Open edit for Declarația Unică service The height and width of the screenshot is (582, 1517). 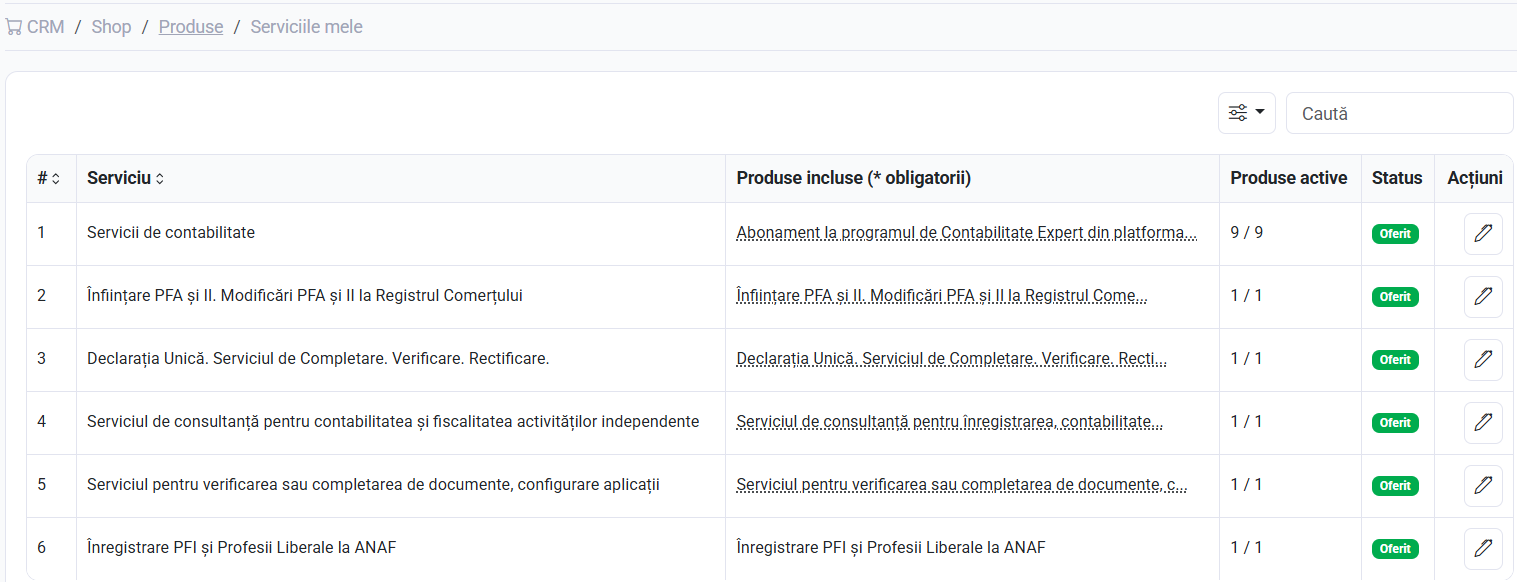pos(1483,360)
